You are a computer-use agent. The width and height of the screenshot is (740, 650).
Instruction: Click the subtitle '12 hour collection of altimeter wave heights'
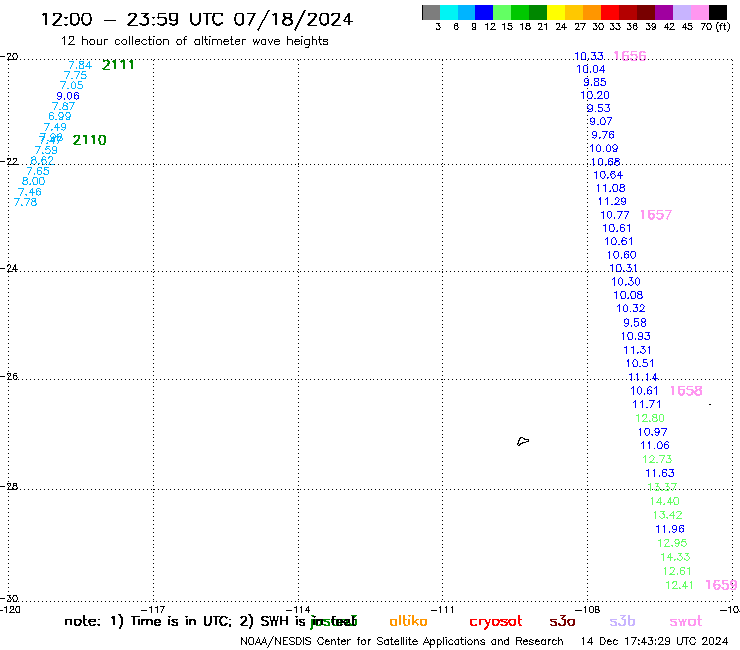(194, 41)
